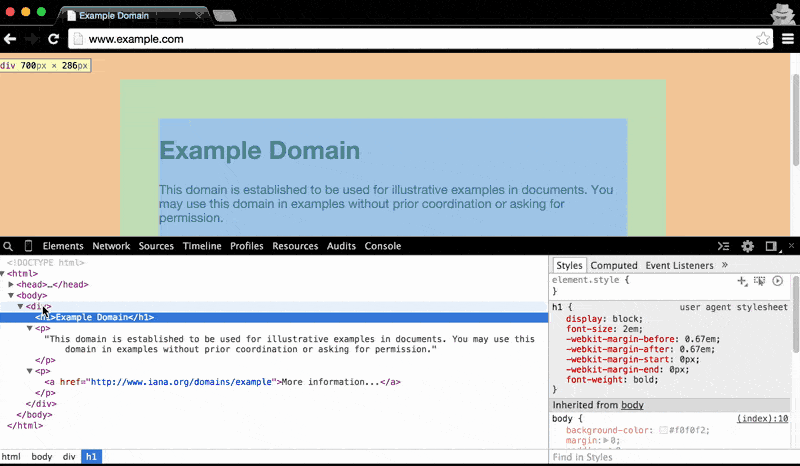The width and height of the screenshot is (800, 466).
Task: Open the Resources panel
Action: point(295,246)
